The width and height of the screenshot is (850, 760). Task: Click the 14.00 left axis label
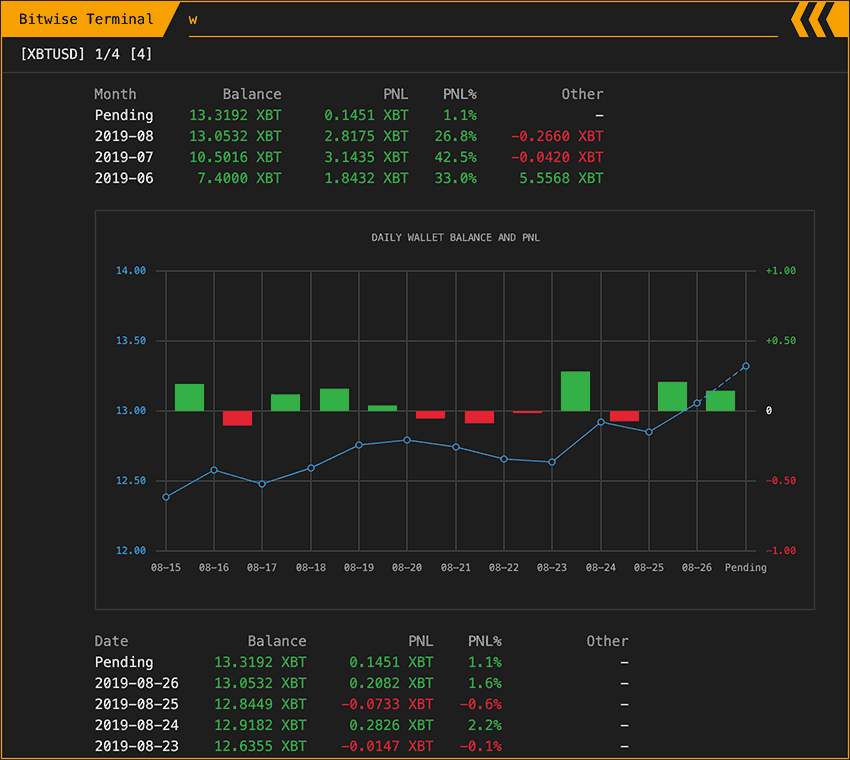131,270
